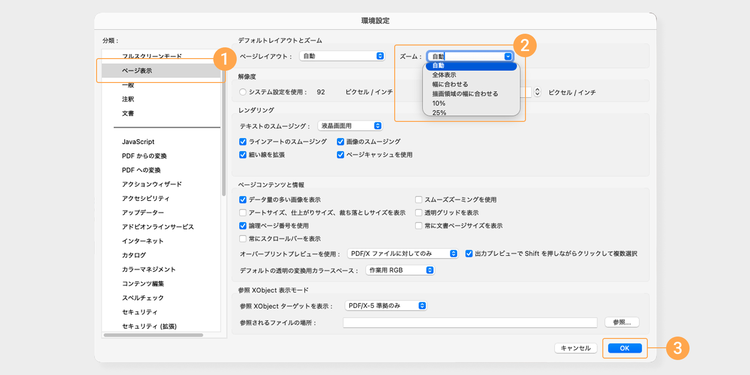Toggle ページキャッシュを使用 checkbox
The height and width of the screenshot is (375, 750).
[x=341, y=155]
